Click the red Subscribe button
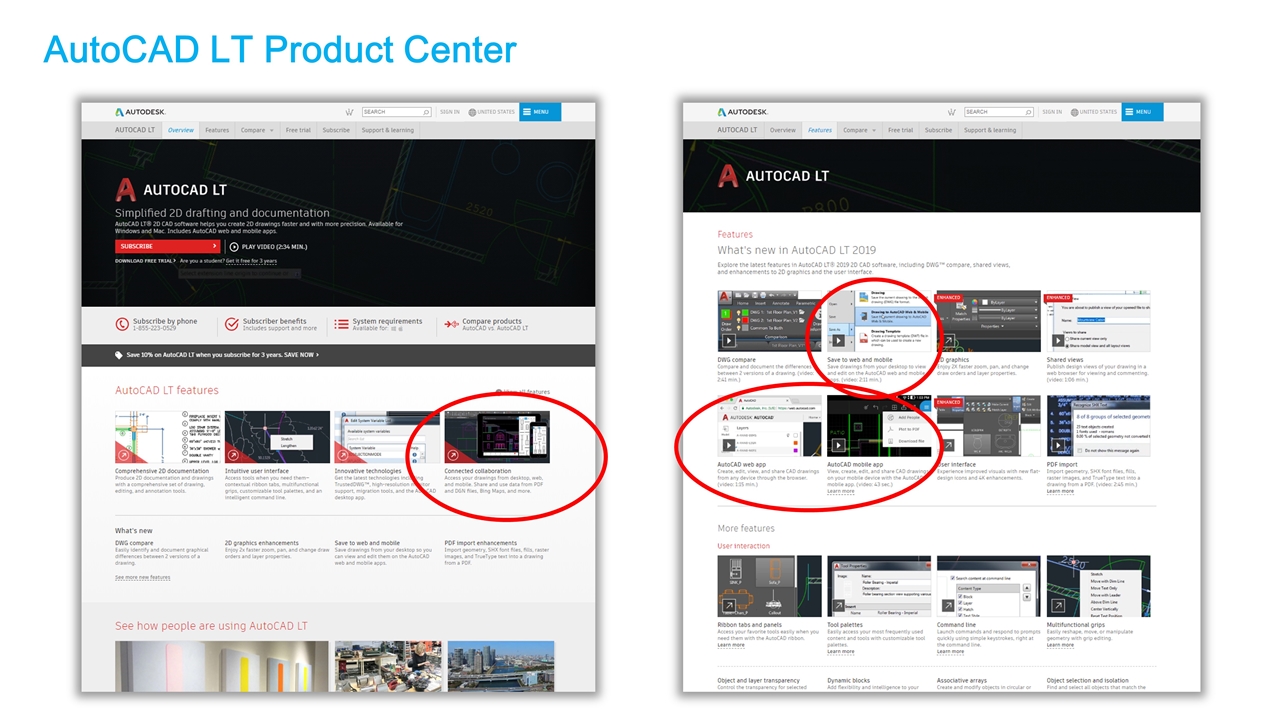The width and height of the screenshot is (1280, 720). pyautogui.click(x=167, y=246)
